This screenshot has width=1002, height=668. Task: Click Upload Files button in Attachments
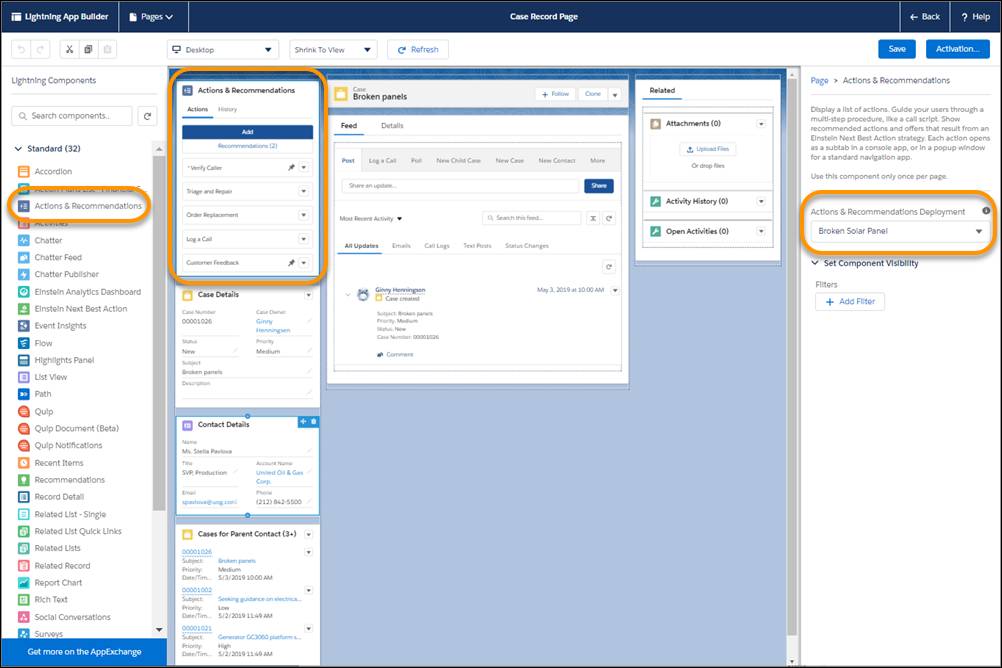[x=707, y=149]
